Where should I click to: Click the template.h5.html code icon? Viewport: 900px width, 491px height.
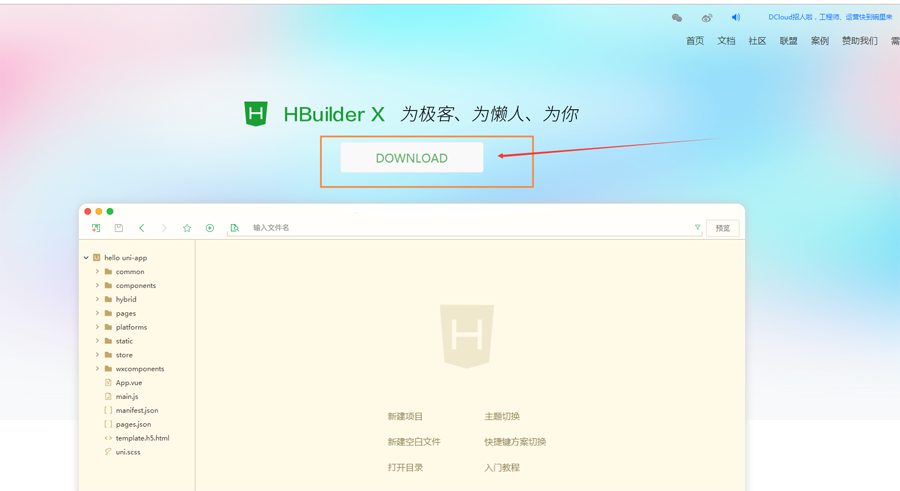click(x=108, y=438)
